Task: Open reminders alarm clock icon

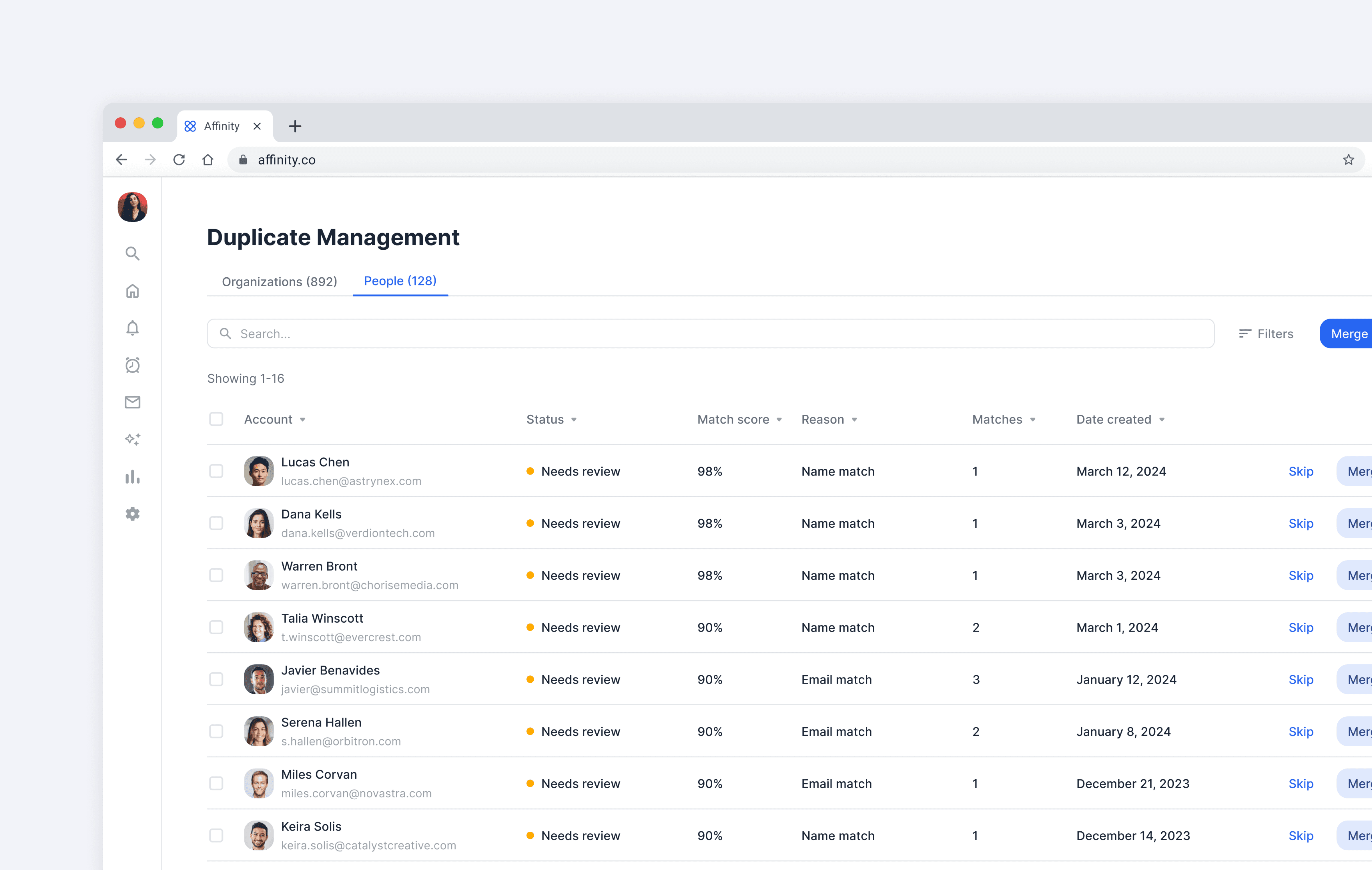Action: click(132, 365)
